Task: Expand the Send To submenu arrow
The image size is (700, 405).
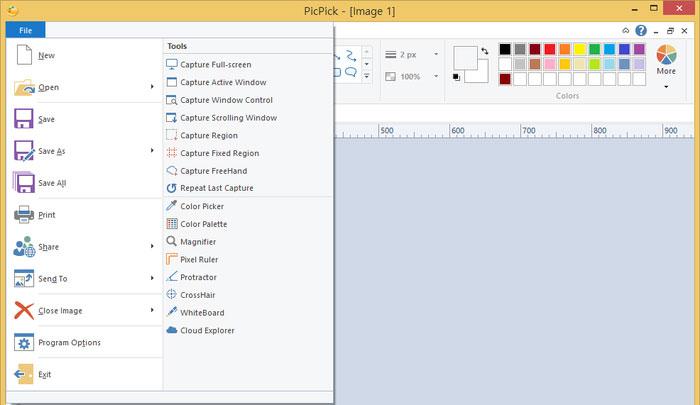Action: pyautogui.click(x=152, y=278)
